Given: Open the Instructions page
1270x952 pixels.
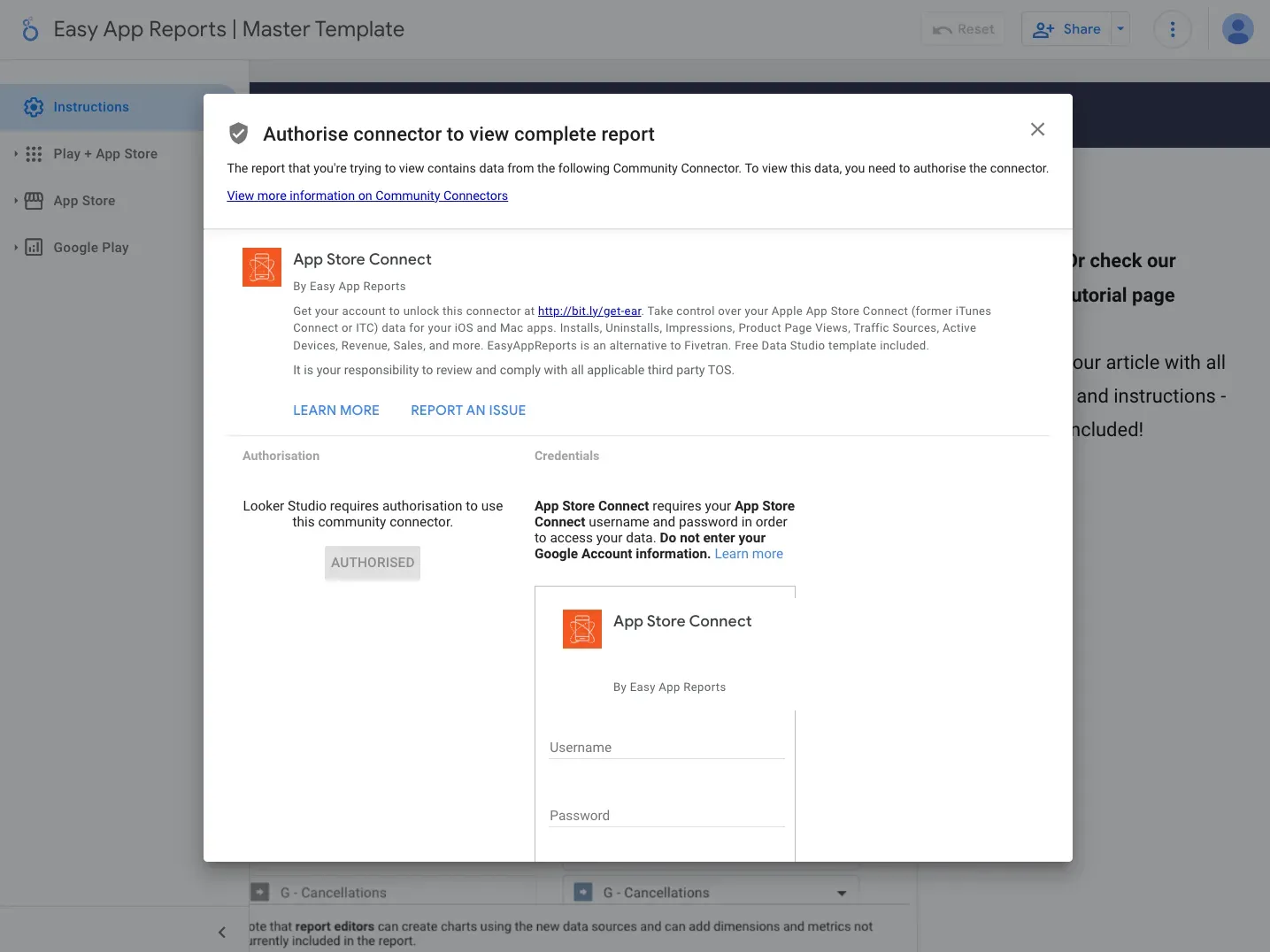Looking at the screenshot, I should pos(91,107).
